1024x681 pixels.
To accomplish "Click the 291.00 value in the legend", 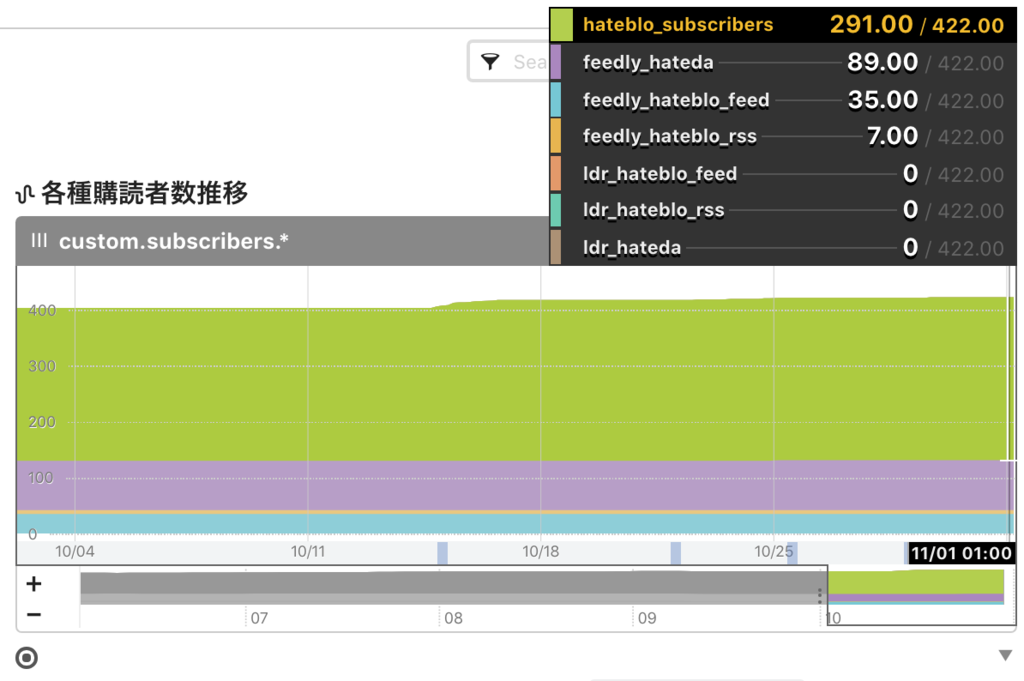I will 871,25.
